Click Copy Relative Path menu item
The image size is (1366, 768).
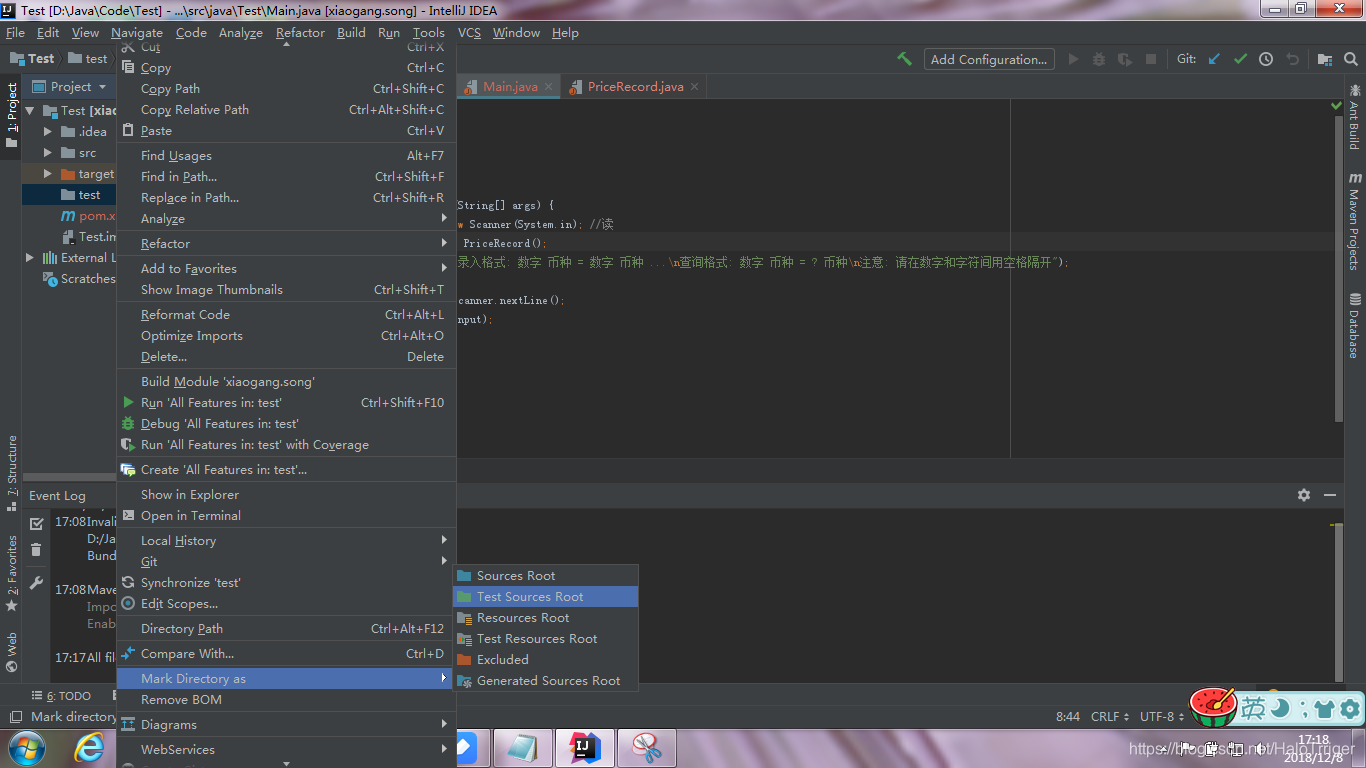(286, 109)
